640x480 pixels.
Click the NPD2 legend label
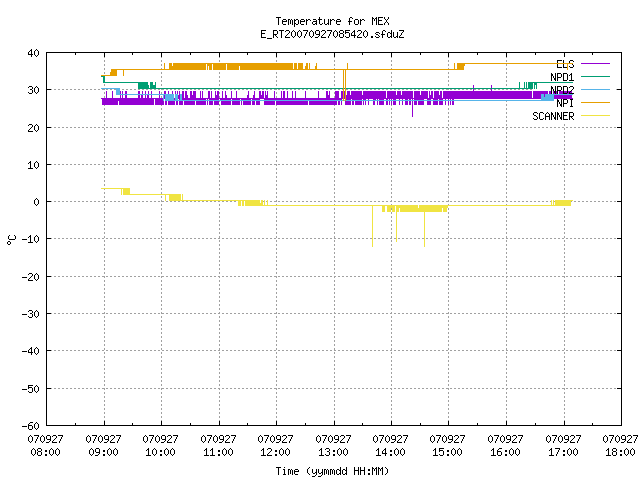click(x=562, y=90)
